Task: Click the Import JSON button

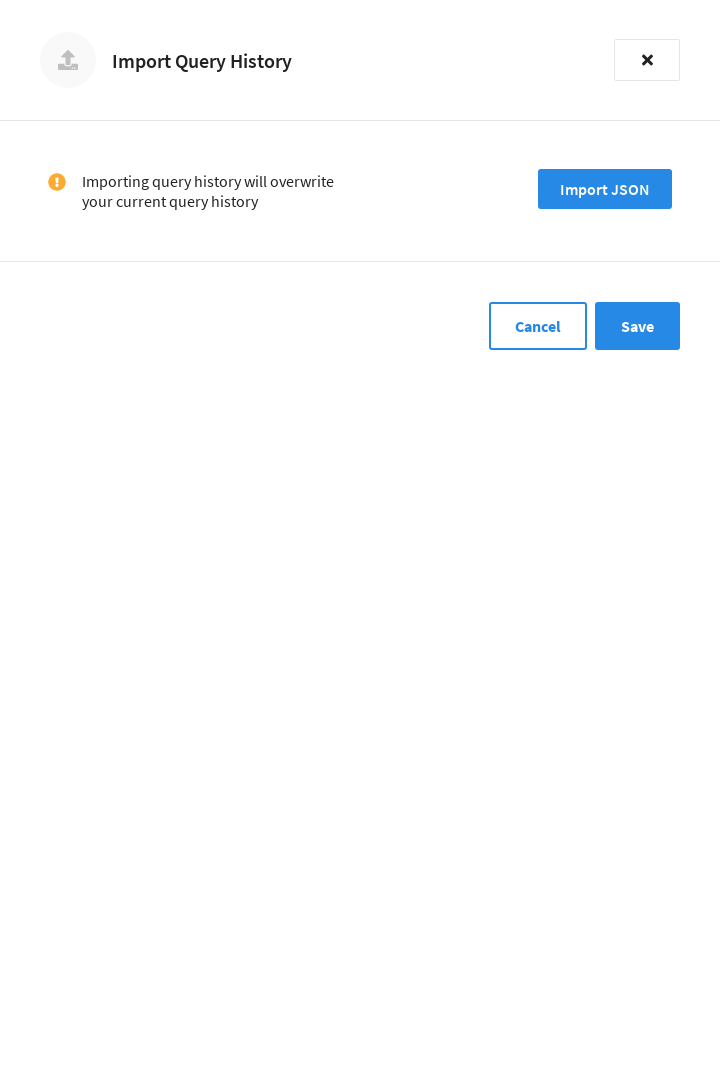Action: click(x=605, y=189)
